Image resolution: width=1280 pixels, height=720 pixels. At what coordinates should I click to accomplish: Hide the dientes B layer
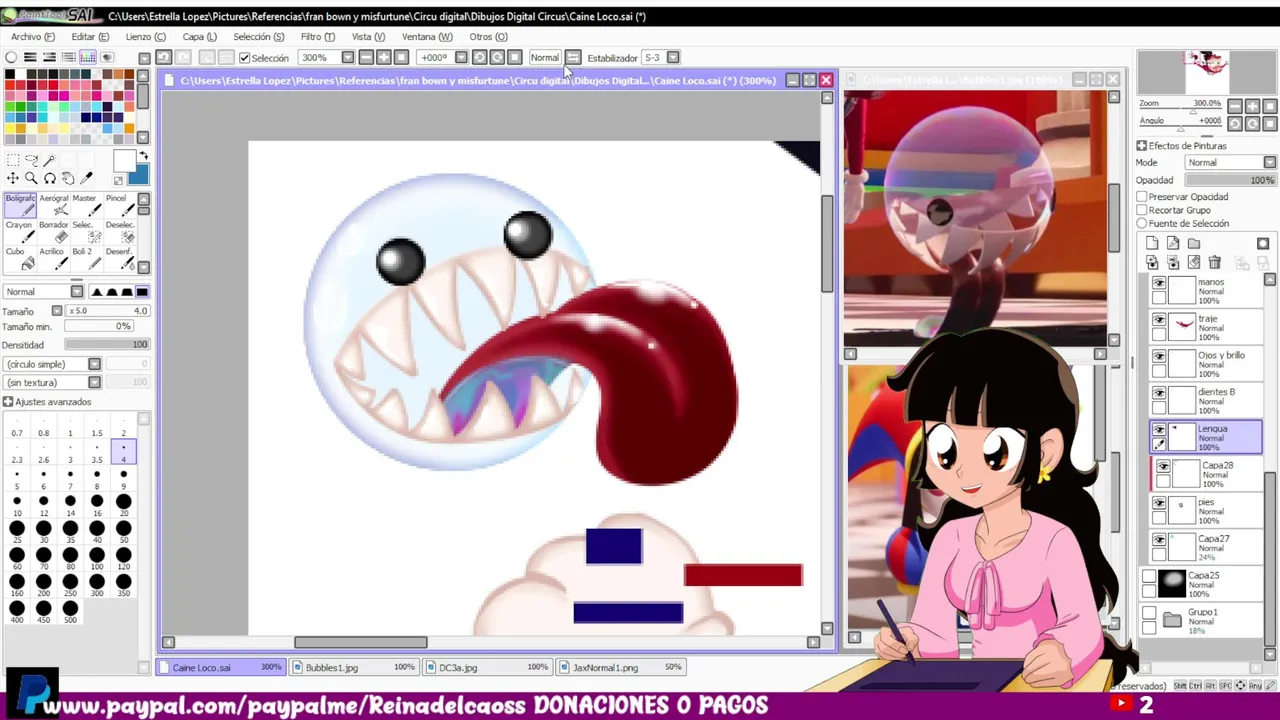(x=1159, y=393)
